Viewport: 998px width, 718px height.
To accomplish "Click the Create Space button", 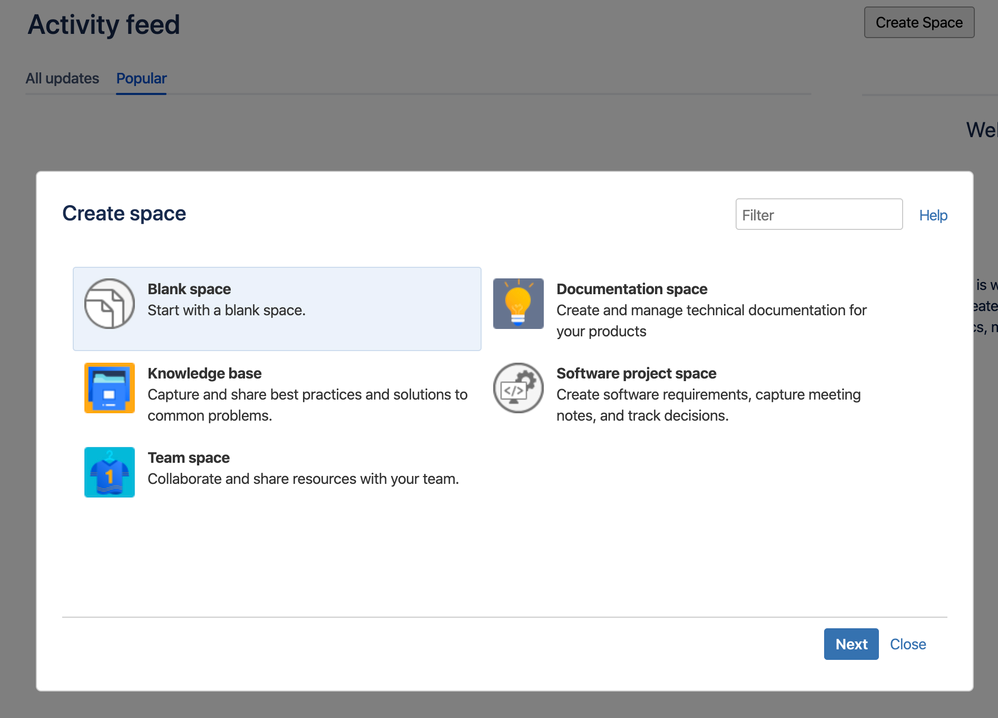I will [918, 23].
